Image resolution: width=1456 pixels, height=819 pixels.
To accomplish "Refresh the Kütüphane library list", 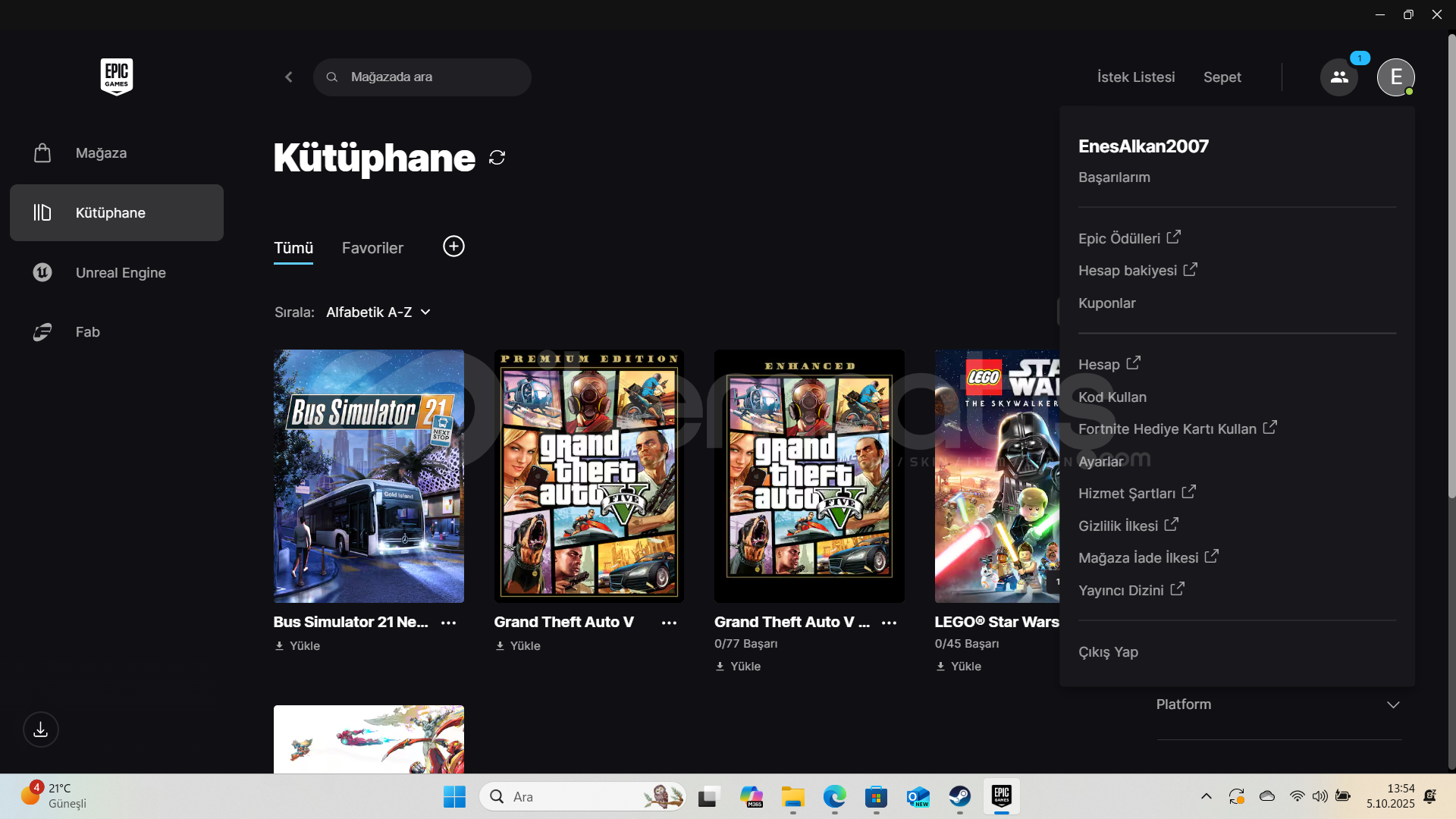I will (x=497, y=158).
